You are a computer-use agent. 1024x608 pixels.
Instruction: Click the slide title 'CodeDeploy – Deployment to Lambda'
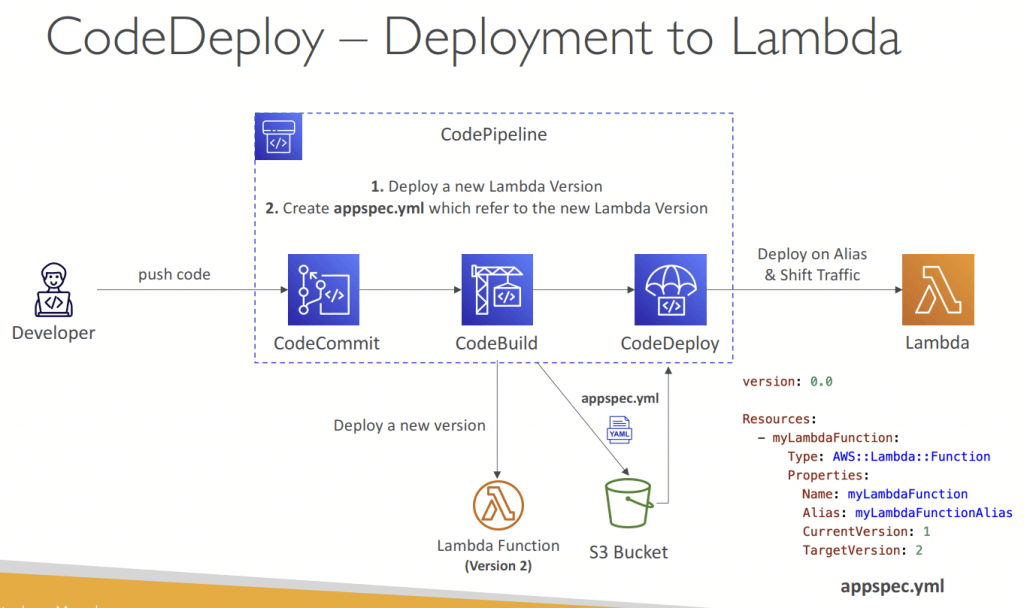tap(473, 38)
